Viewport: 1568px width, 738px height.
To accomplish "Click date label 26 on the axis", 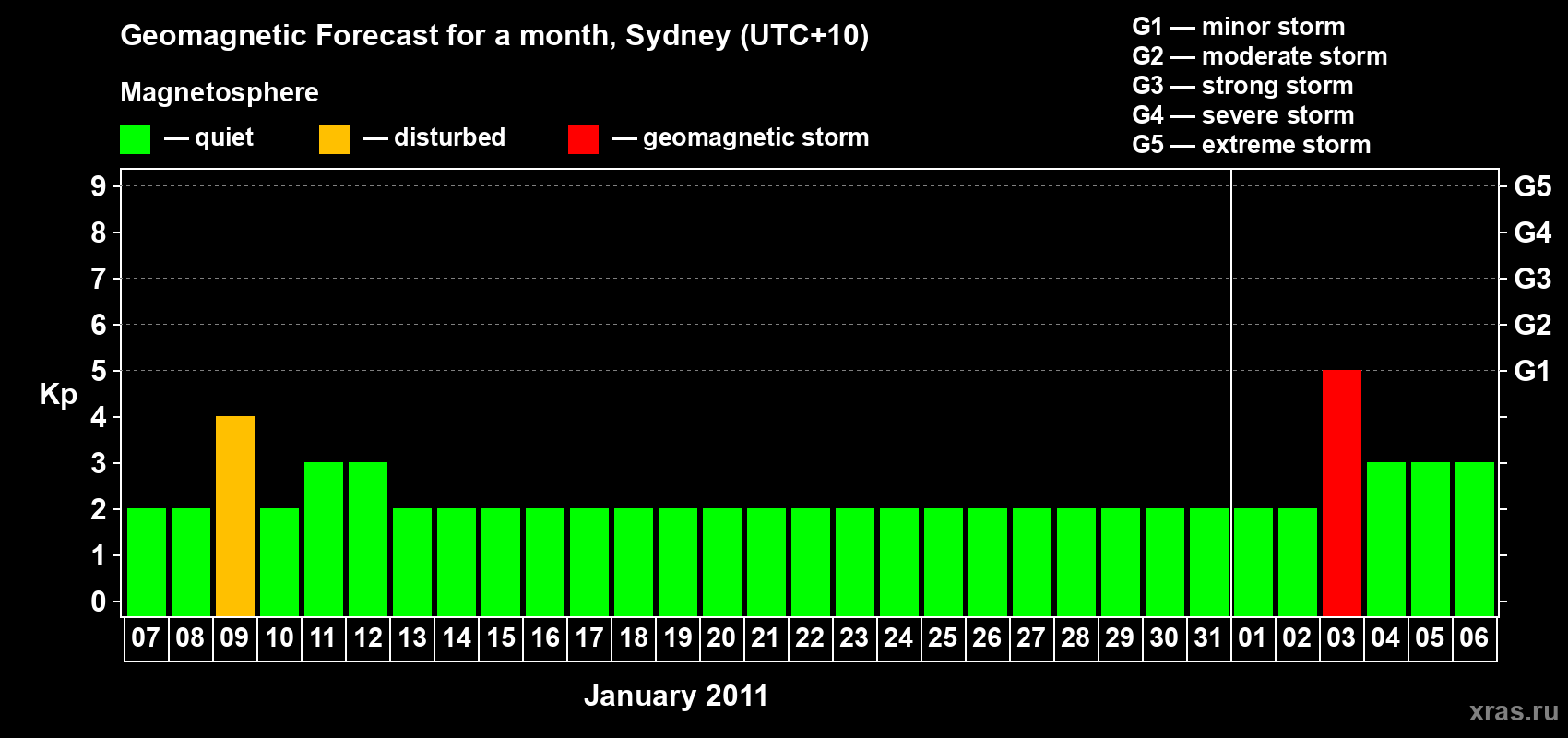I will [987, 637].
